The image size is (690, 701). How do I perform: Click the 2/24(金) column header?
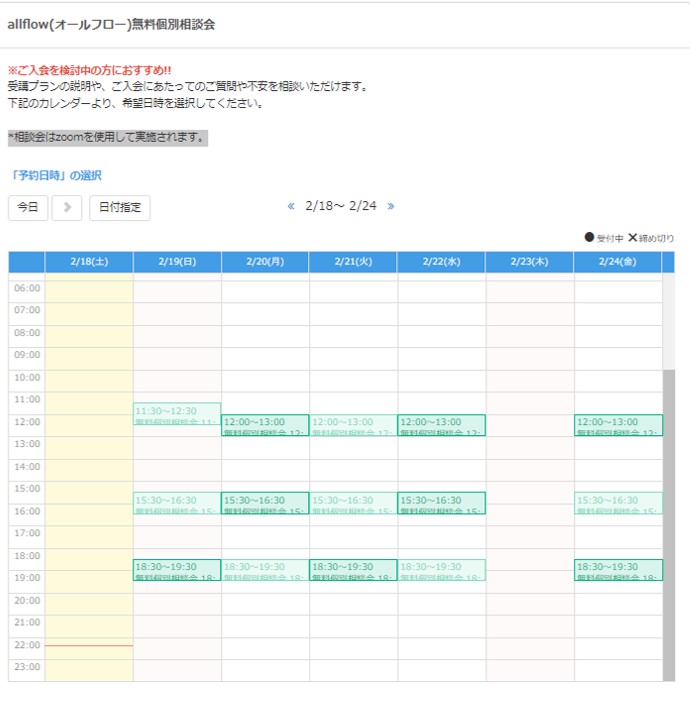618,262
